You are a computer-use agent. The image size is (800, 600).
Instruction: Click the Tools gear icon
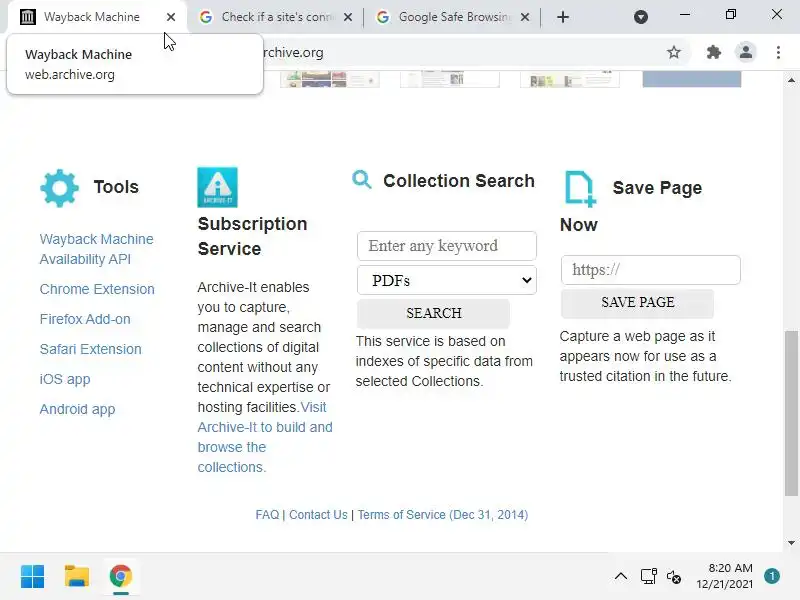pyautogui.click(x=59, y=188)
